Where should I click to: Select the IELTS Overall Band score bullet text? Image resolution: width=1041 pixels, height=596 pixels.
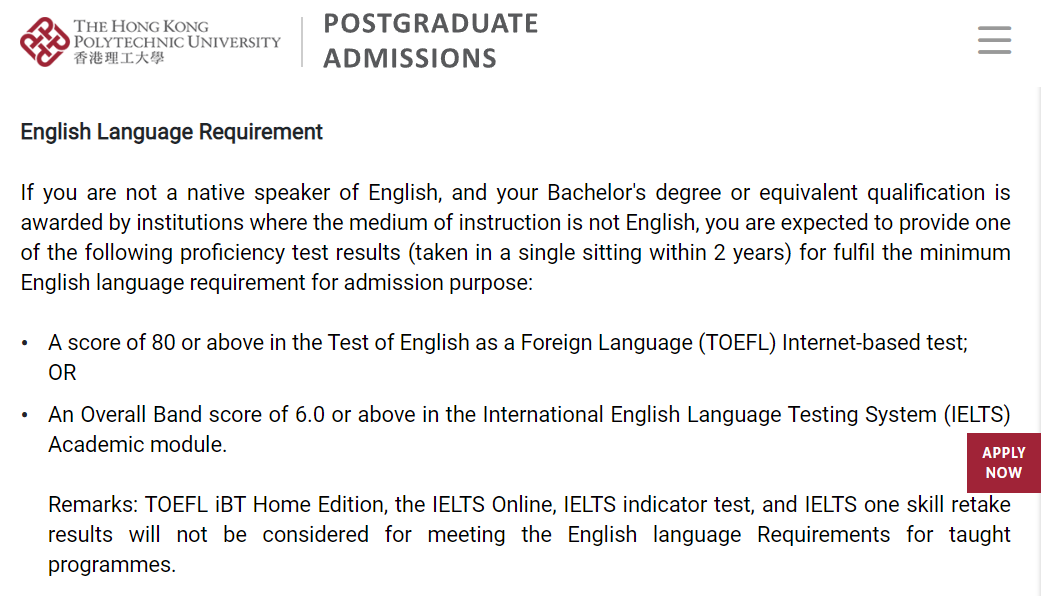coord(529,429)
